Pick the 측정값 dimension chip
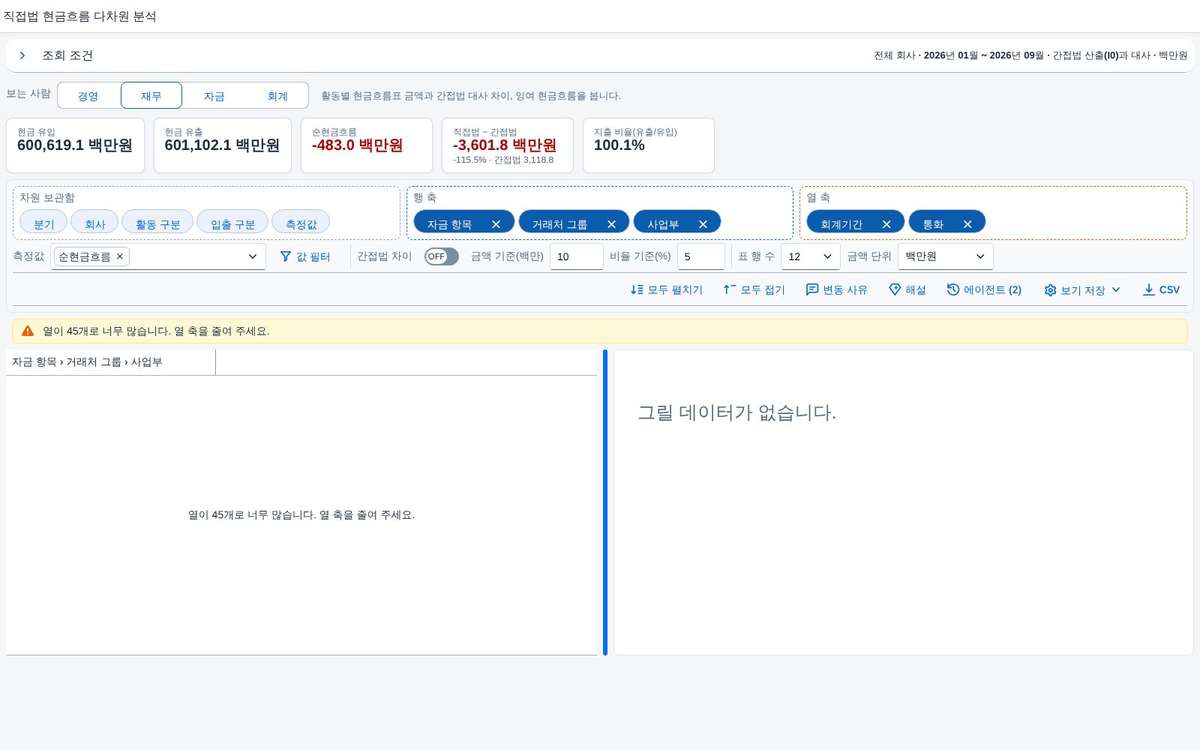The image size is (1200, 750). click(x=301, y=223)
